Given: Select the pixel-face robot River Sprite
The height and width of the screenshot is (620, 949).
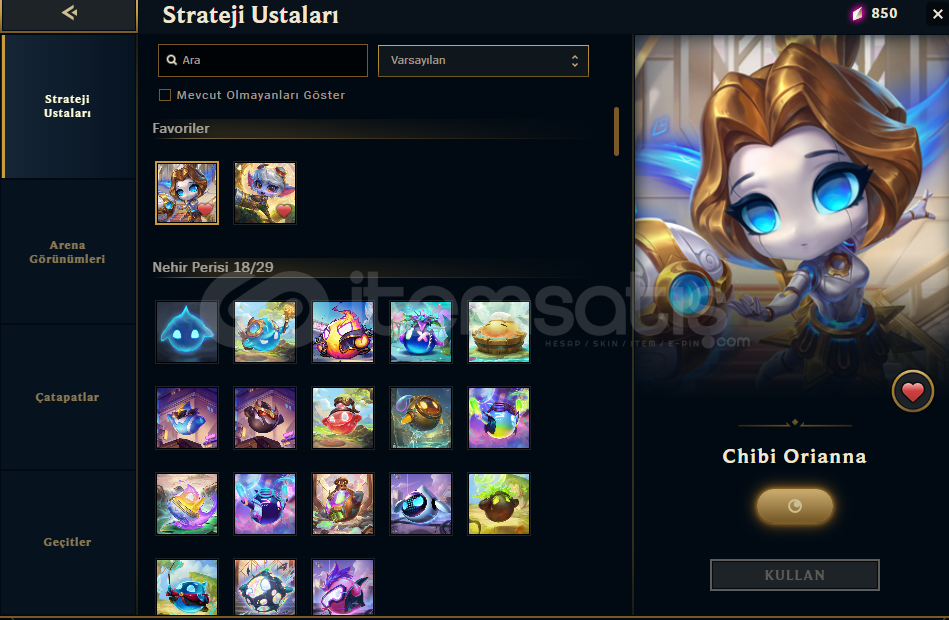Looking at the screenshot, I should coord(421,504).
